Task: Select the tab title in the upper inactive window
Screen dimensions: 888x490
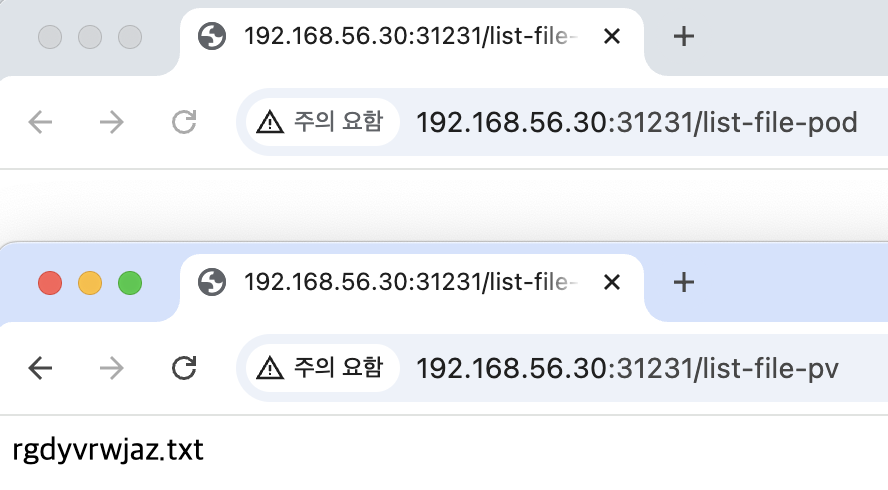Action: (x=411, y=36)
